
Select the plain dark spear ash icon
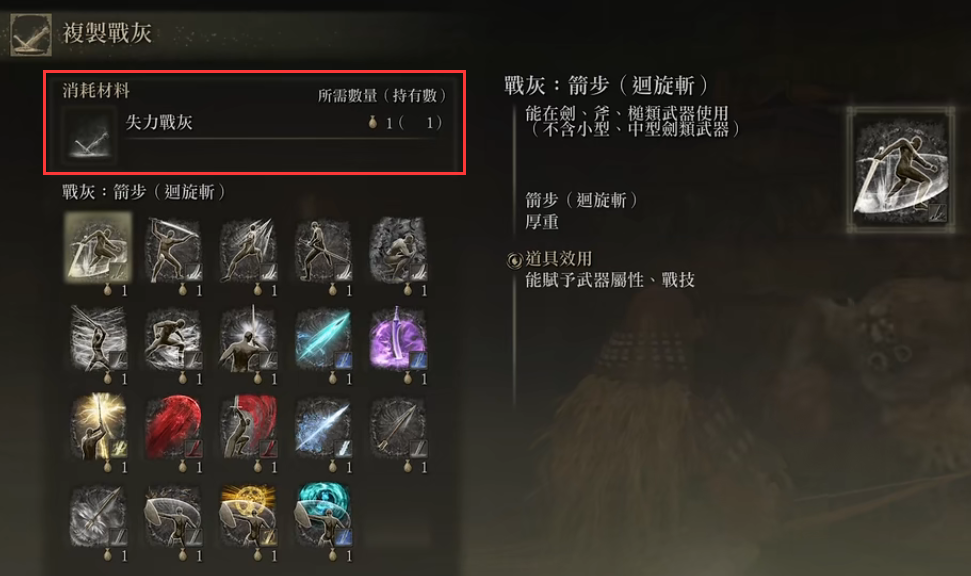(398, 427)
